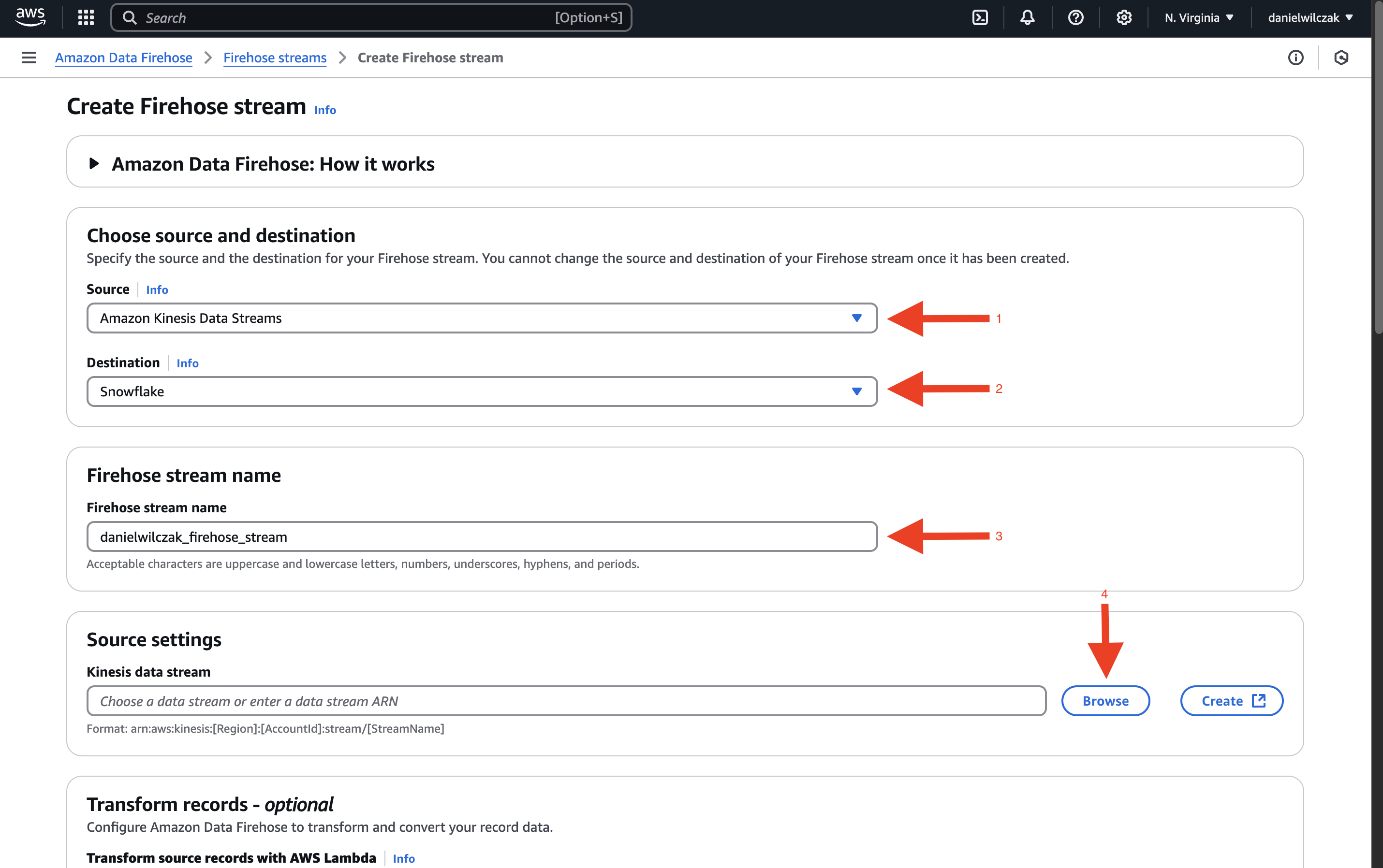Click the hexagon icon beside info panel
Viewport: 1383px width, 868px height.
click(x=1341, y=58)
